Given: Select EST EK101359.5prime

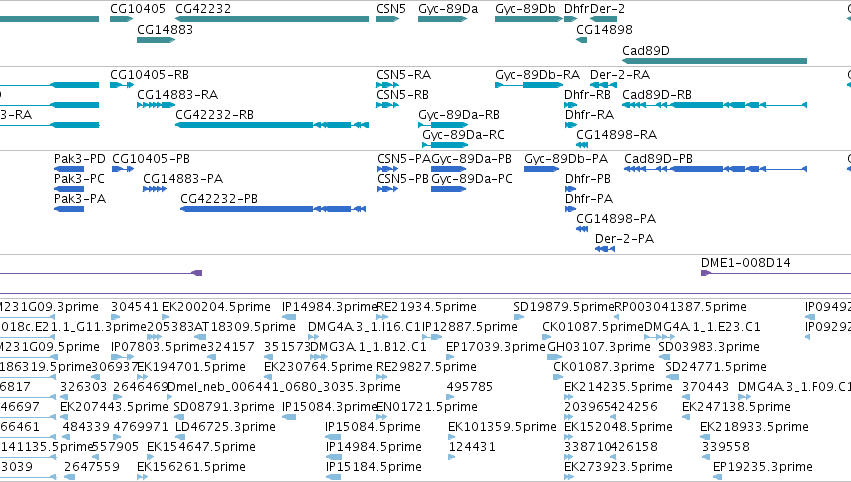Looking at the screenshot, I should 502,428.
